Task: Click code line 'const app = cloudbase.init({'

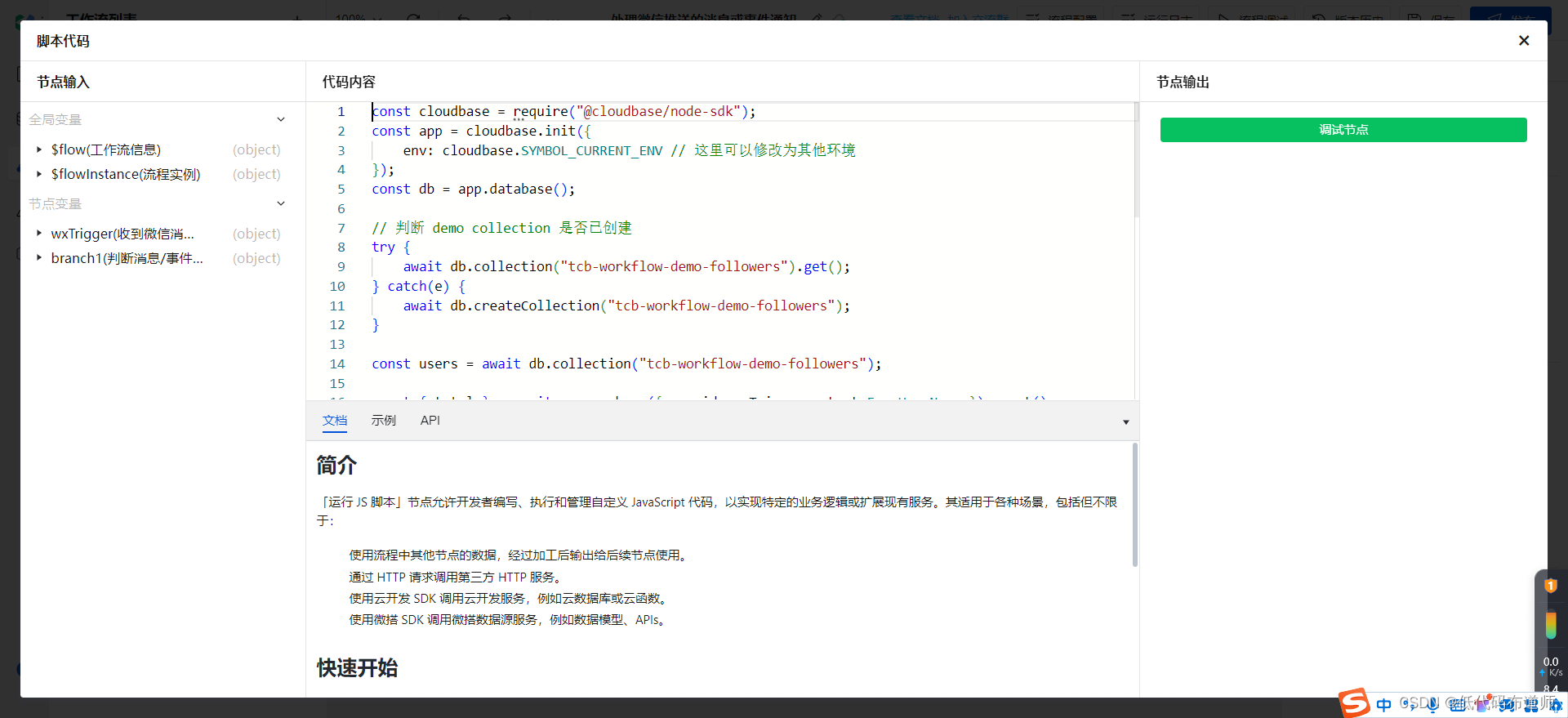Action: click(x=482, y=132)
